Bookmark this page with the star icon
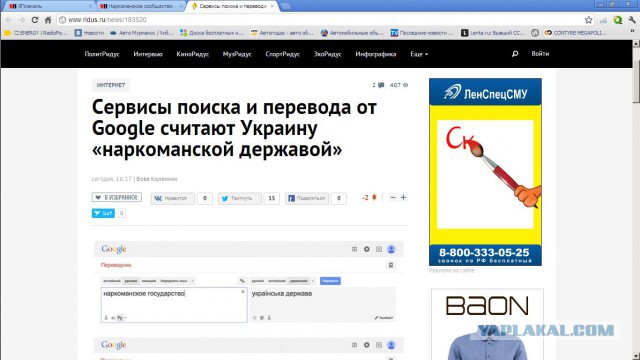 point(588,20)
